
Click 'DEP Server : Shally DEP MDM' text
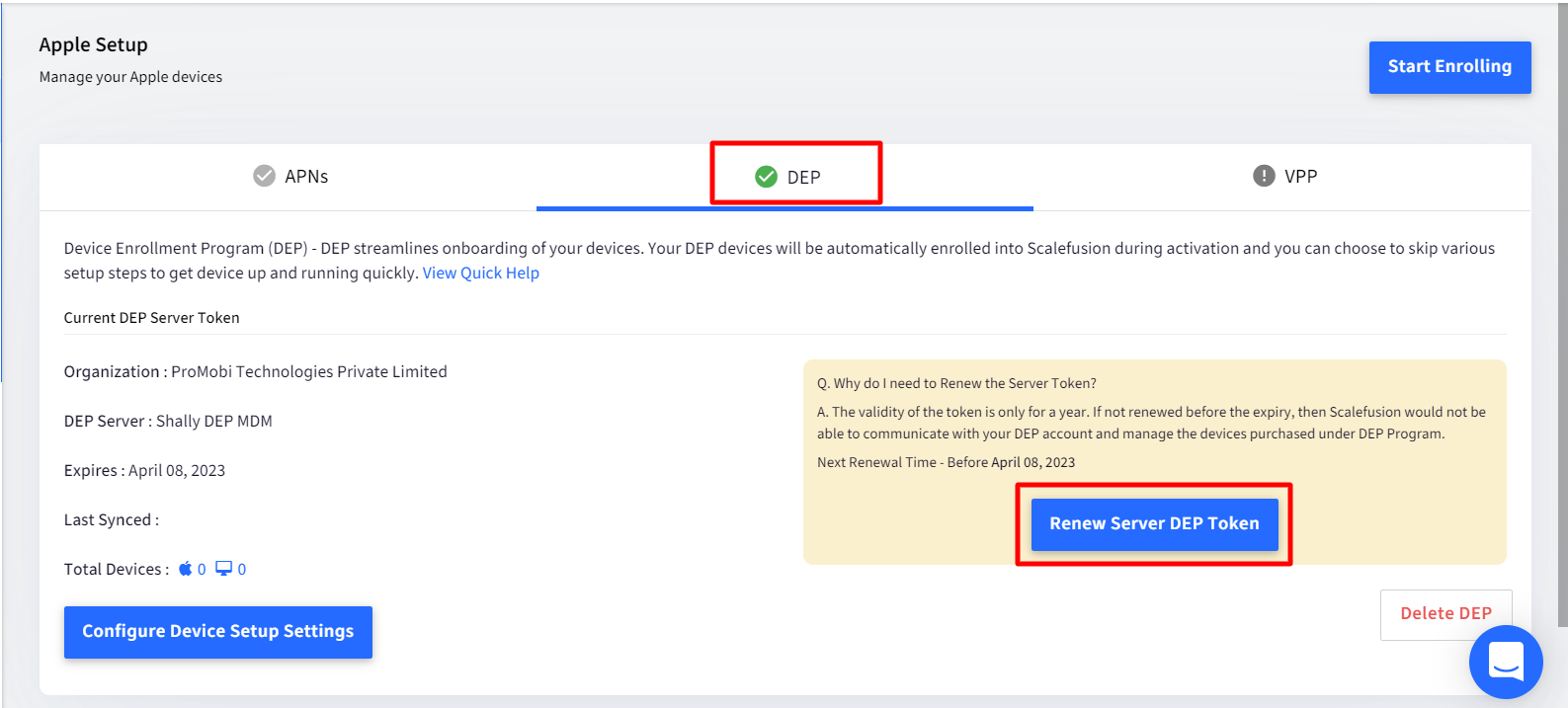168,422
